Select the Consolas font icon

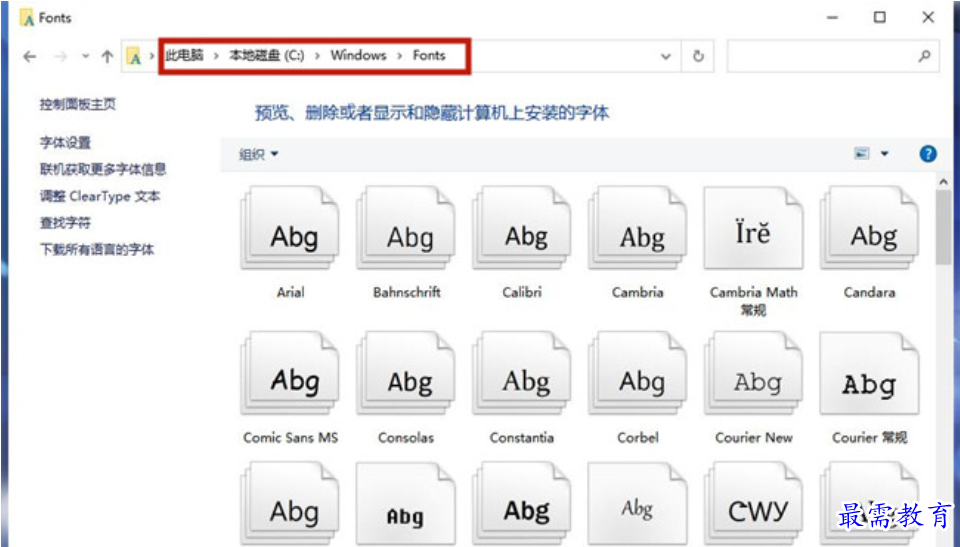(406, 373)
